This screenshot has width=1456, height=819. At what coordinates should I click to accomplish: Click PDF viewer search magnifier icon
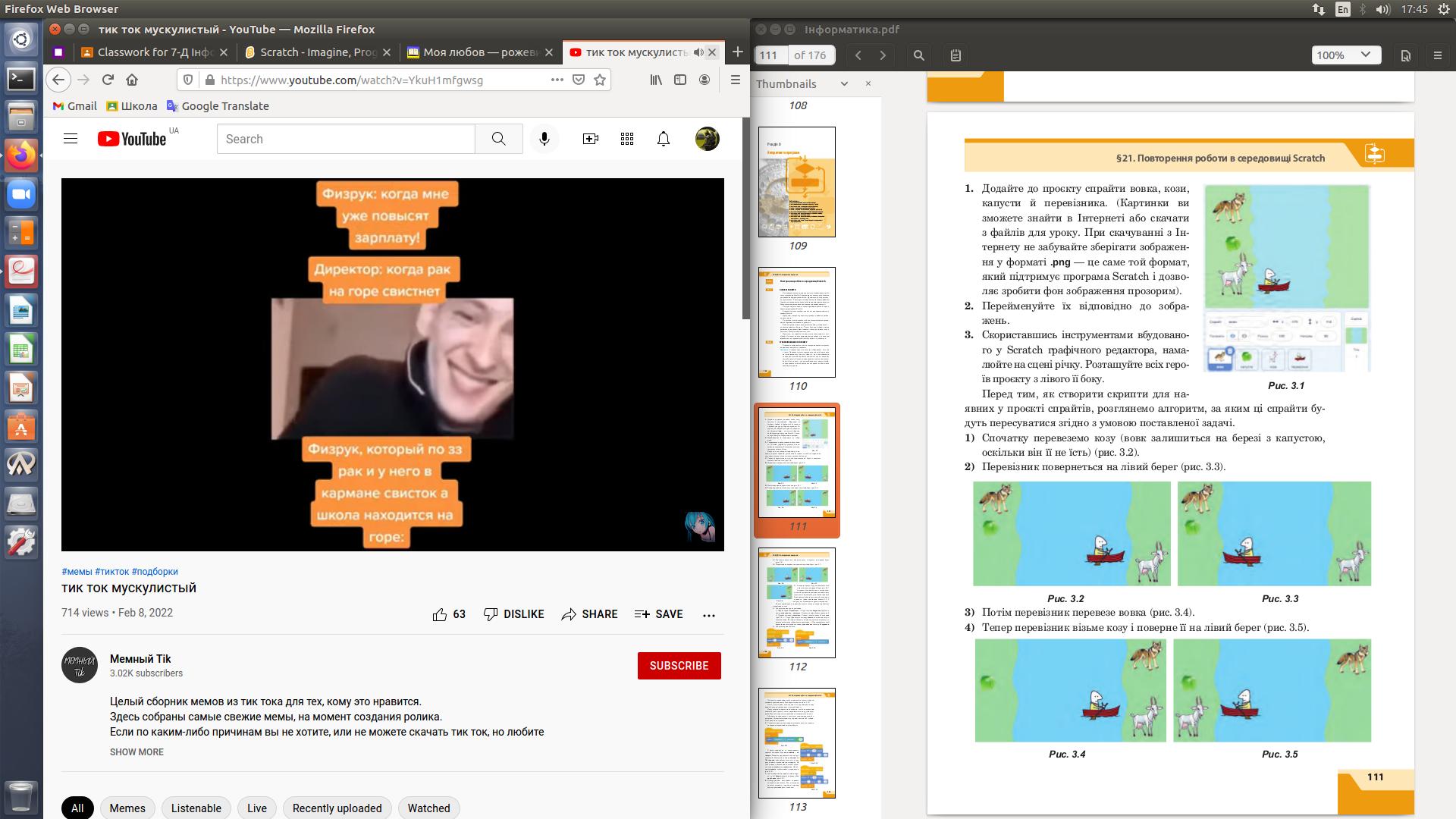coord(918,55)
